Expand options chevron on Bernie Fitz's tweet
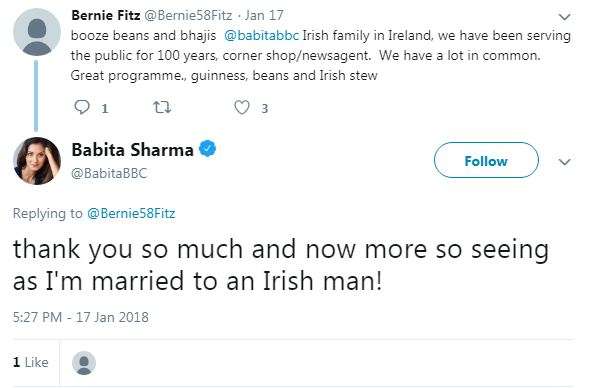593x388 pixels. 564,17
